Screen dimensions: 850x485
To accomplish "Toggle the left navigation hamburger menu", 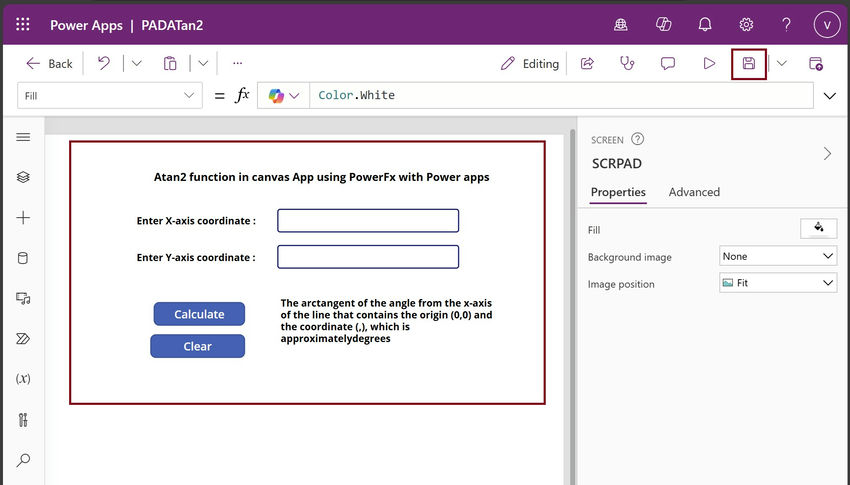I will [x=23, y=137].
